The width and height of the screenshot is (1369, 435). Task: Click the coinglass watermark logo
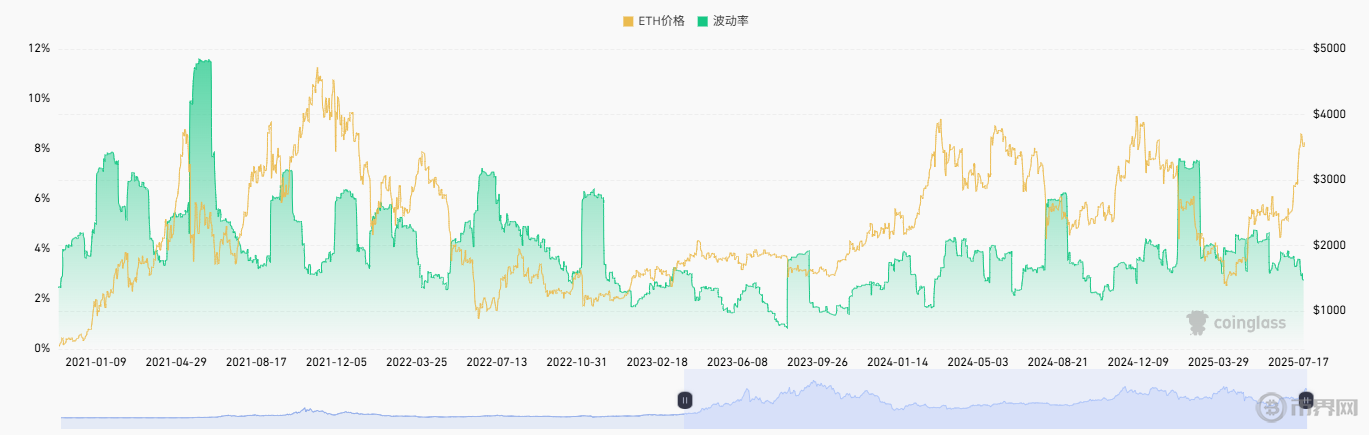(1235, 322)
